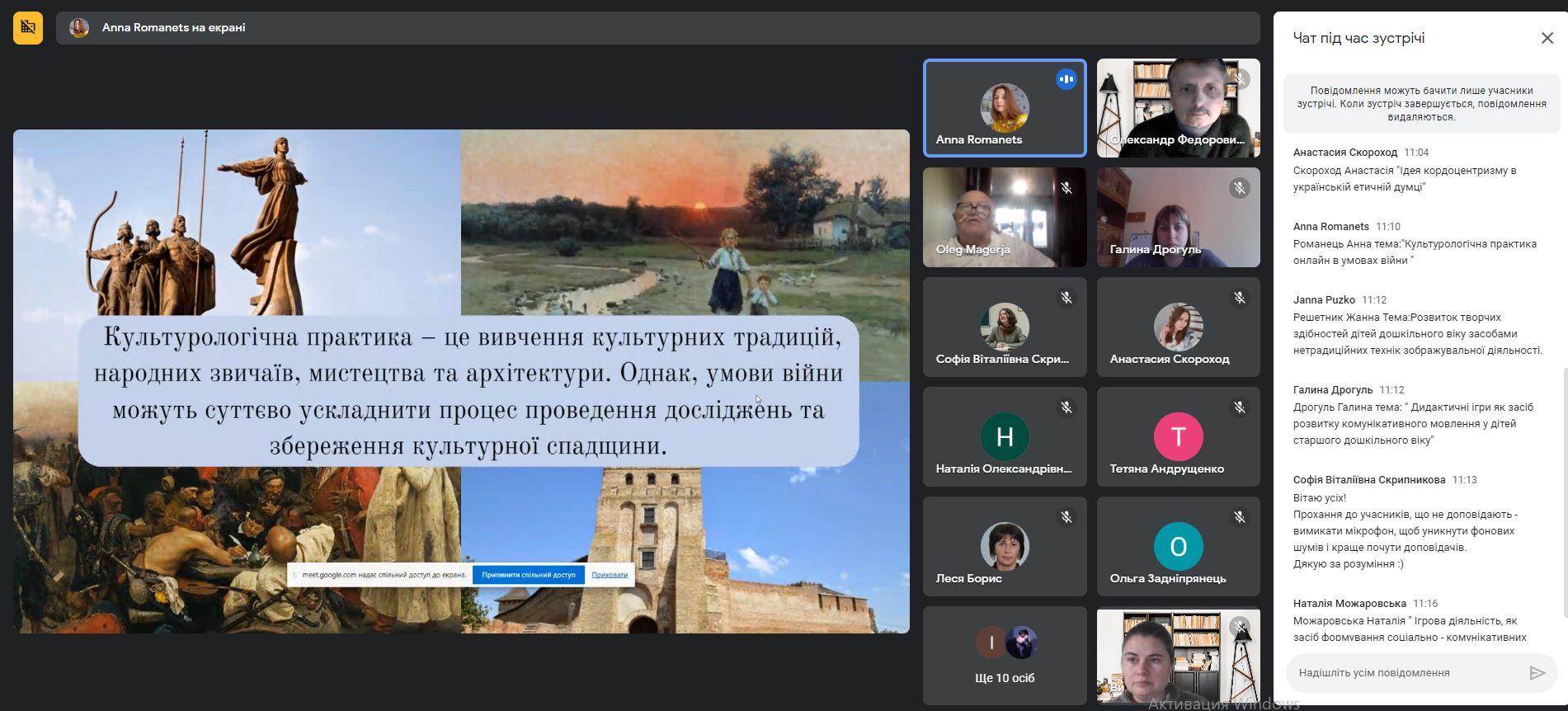
Task: Click pink T avatar of Тетяна Андрущенко
Action: point(1178,436)
